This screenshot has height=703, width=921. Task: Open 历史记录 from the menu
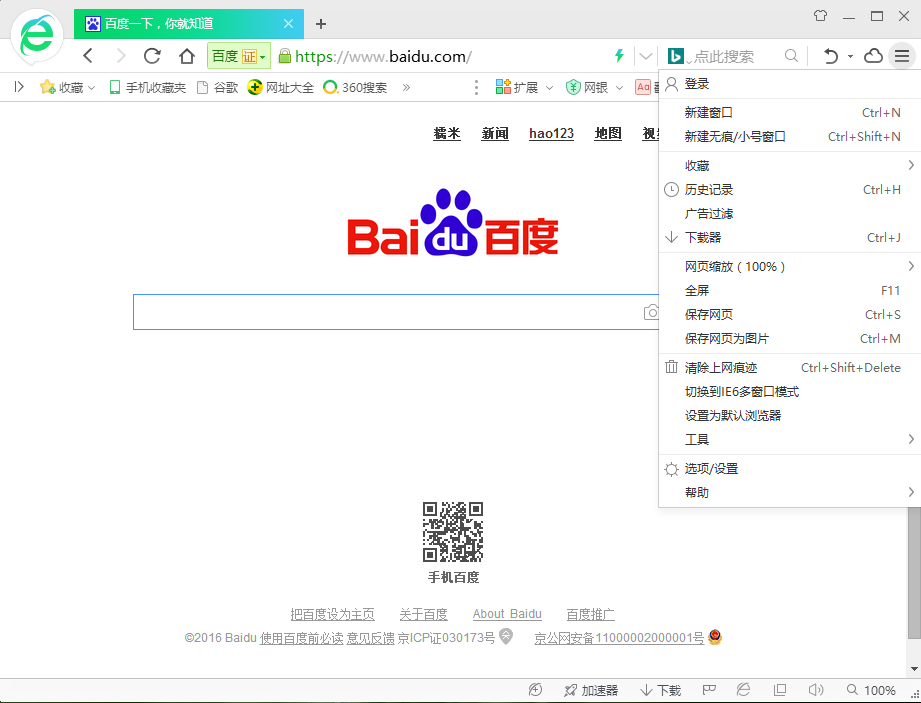tap(790, 189)
